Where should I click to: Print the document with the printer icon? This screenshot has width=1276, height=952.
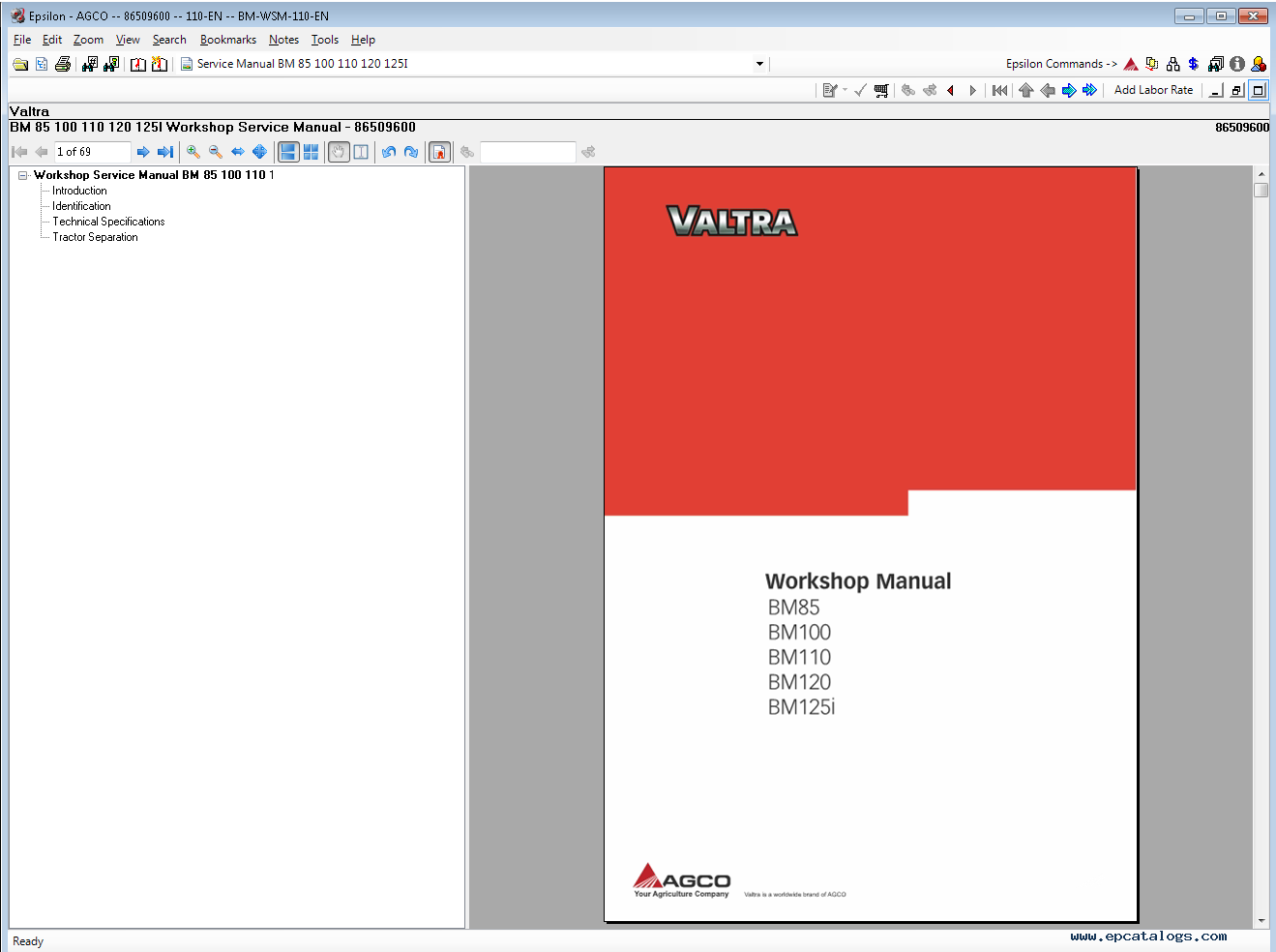pyautogui.click(x=63, y=64)
